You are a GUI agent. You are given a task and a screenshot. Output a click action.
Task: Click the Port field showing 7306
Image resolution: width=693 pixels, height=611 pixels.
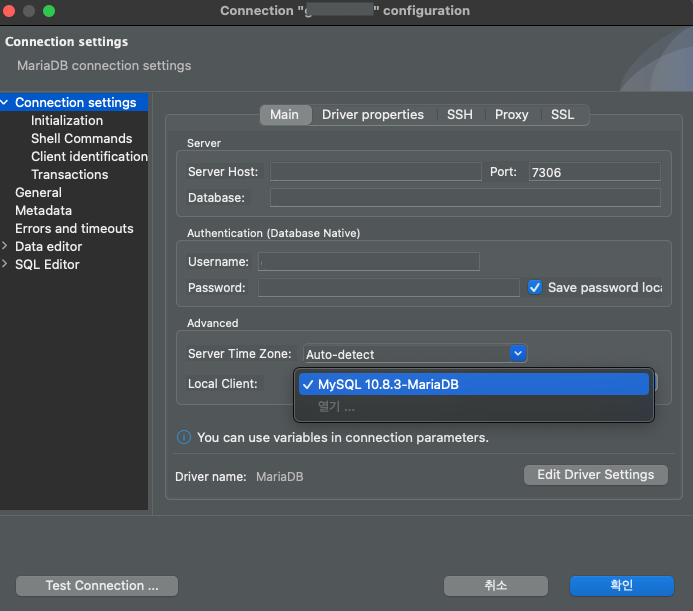(x=594, y=172)
